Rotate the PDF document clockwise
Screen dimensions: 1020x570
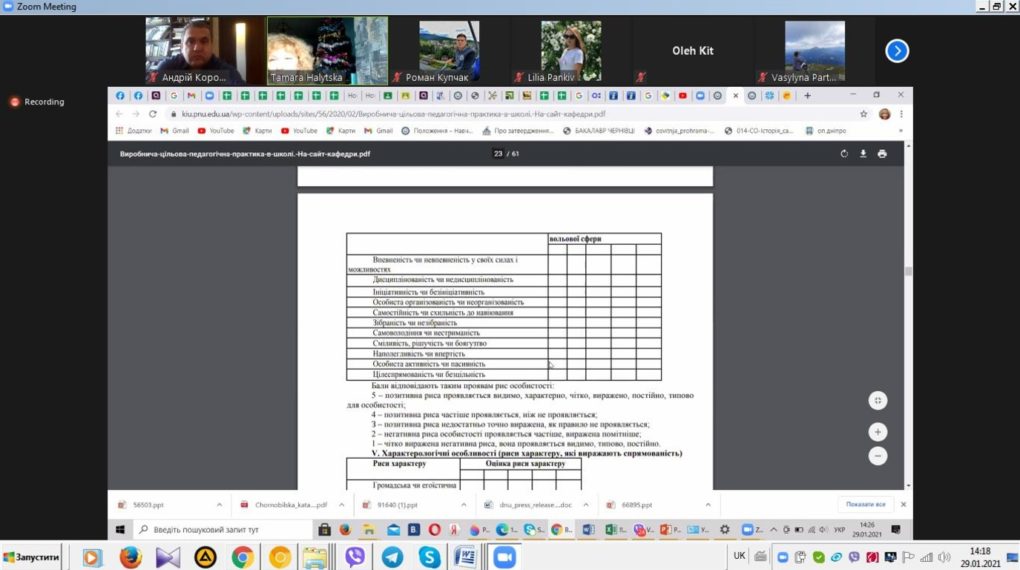[844, 154]
